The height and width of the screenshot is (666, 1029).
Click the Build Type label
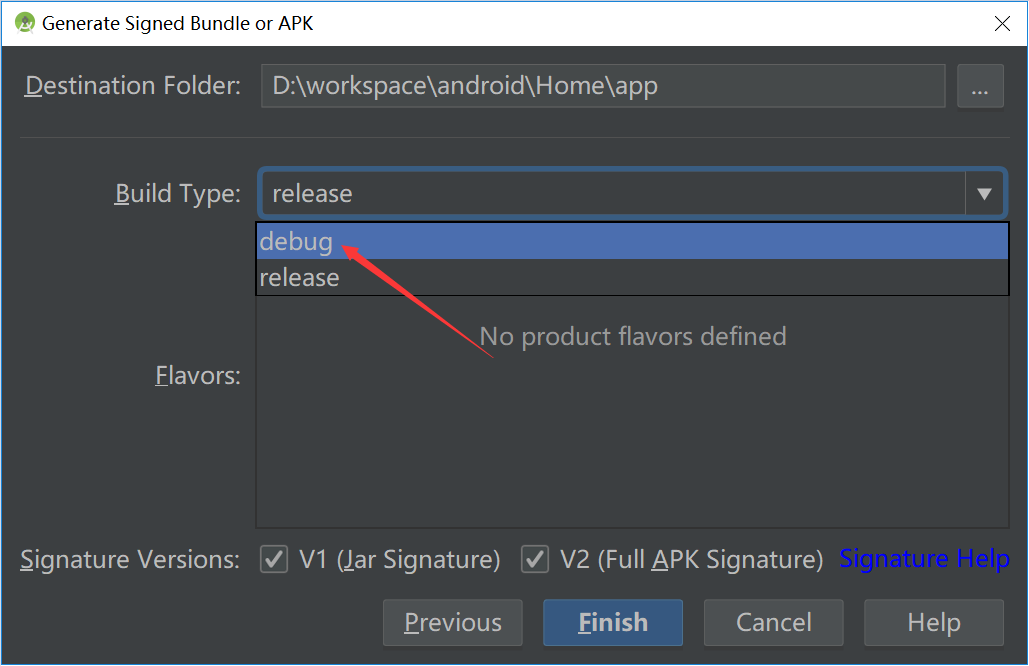178,193
